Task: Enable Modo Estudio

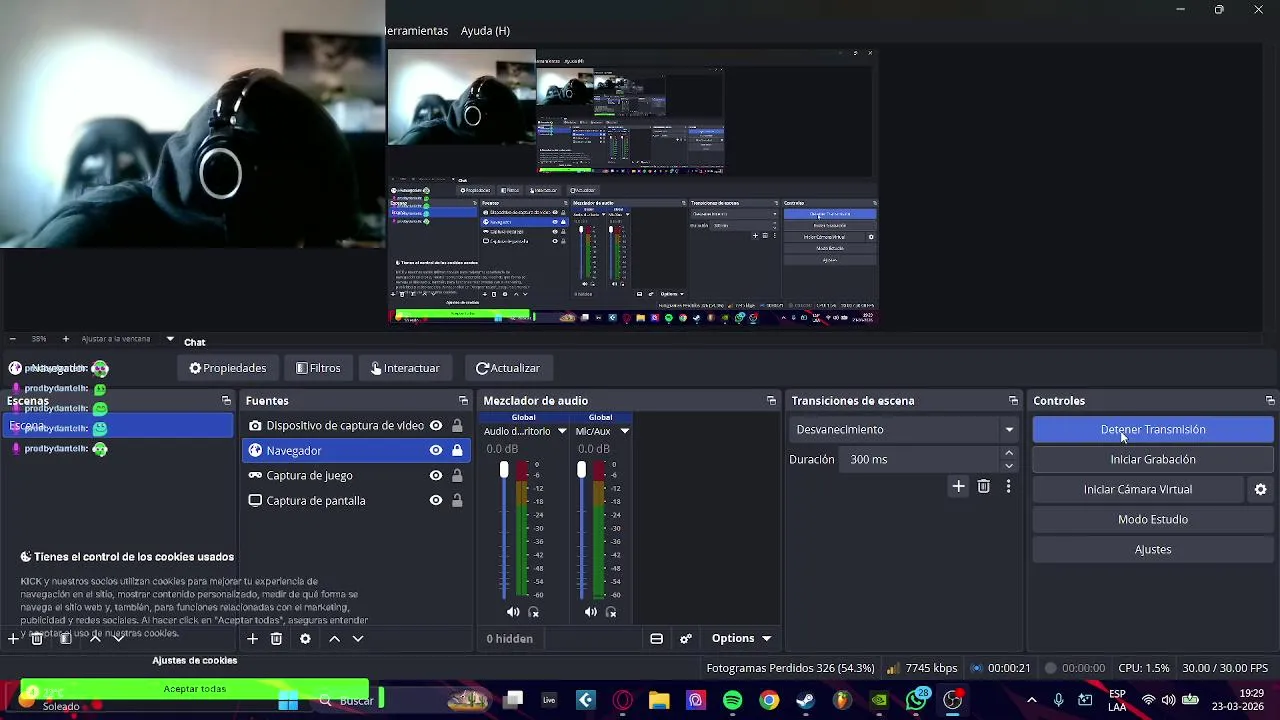Action: click(1153, 519)
